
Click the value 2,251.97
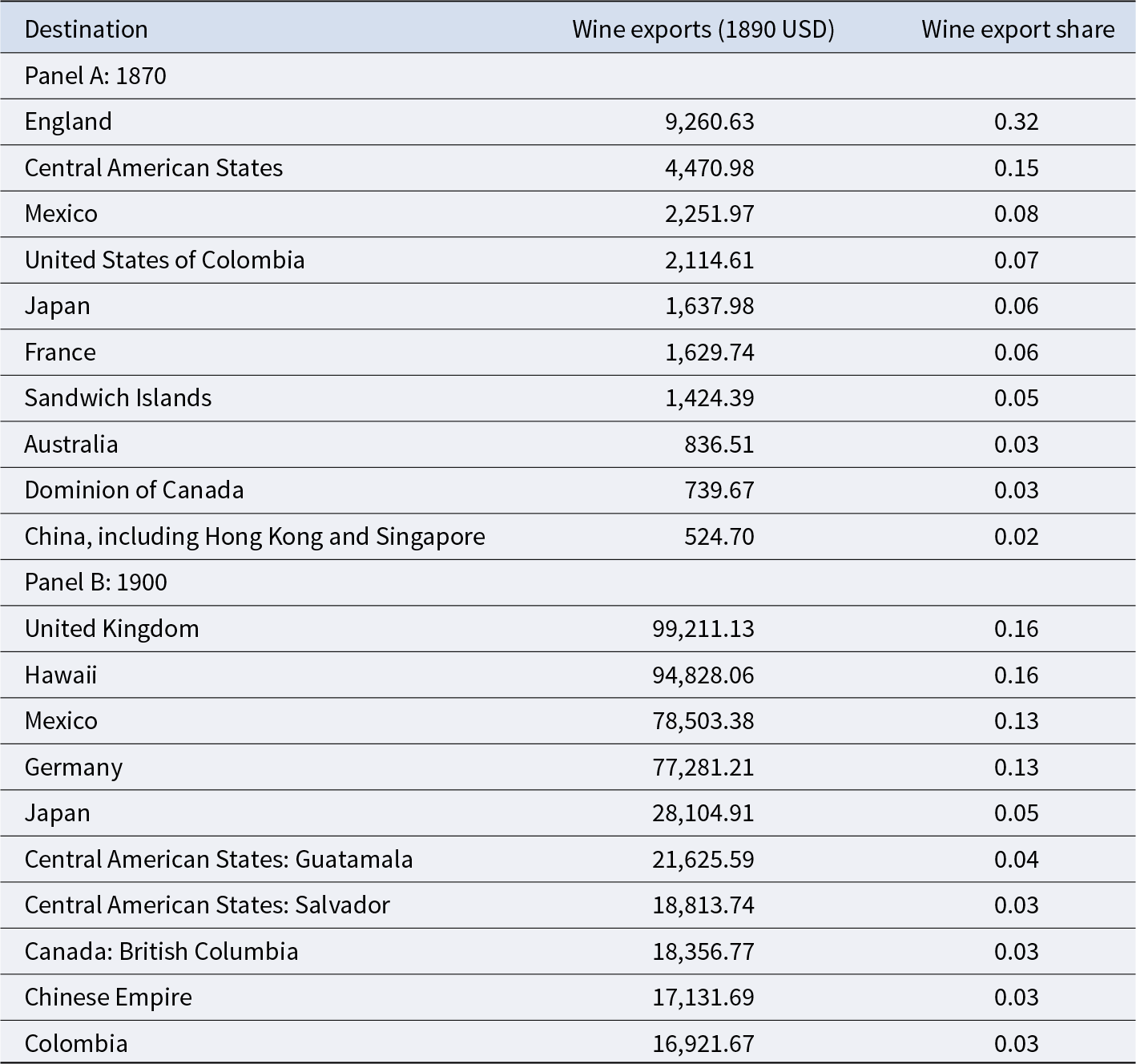tap(710, 214)
